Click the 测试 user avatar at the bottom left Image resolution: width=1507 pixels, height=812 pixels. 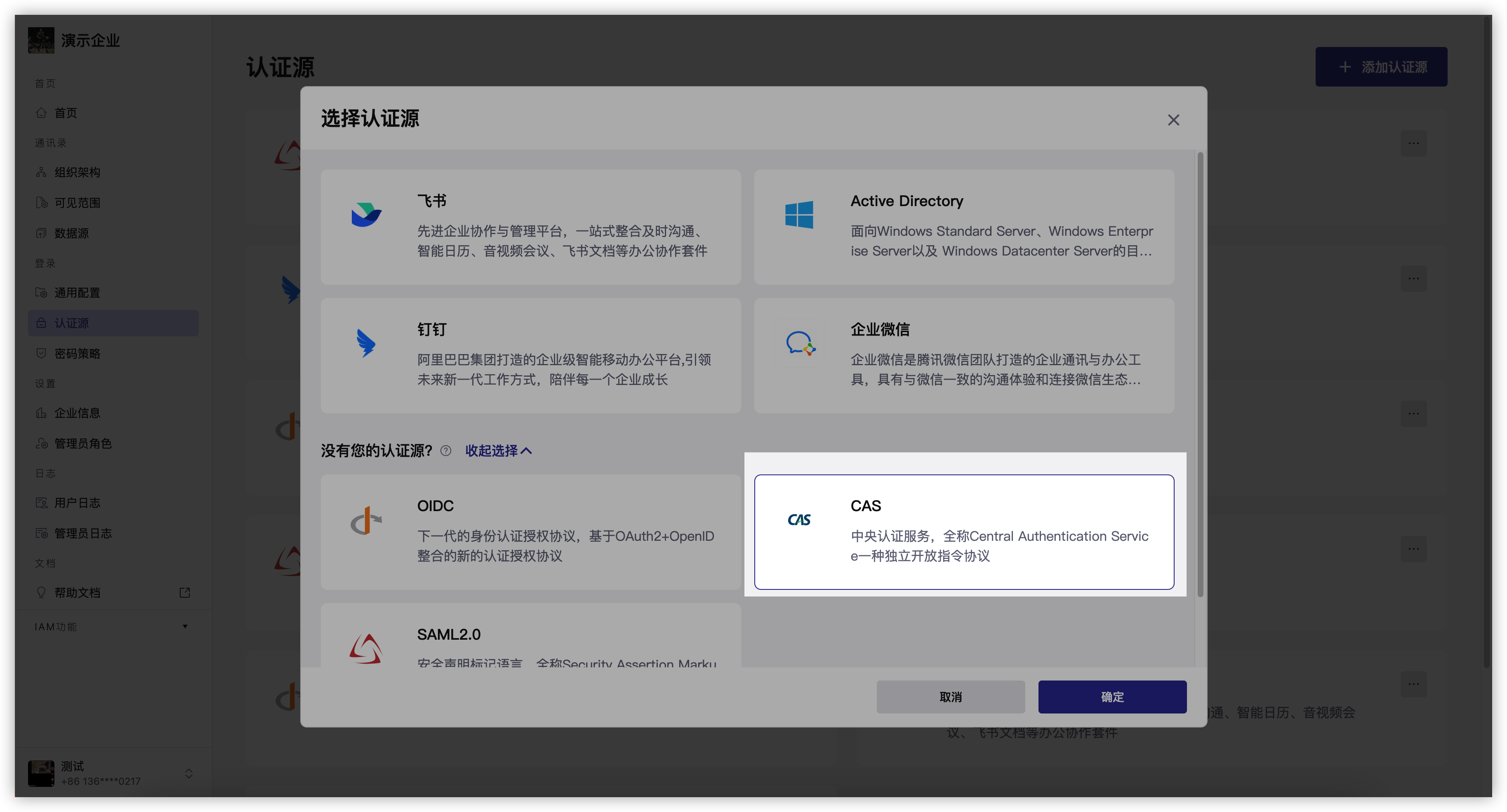tap(41, 773)
